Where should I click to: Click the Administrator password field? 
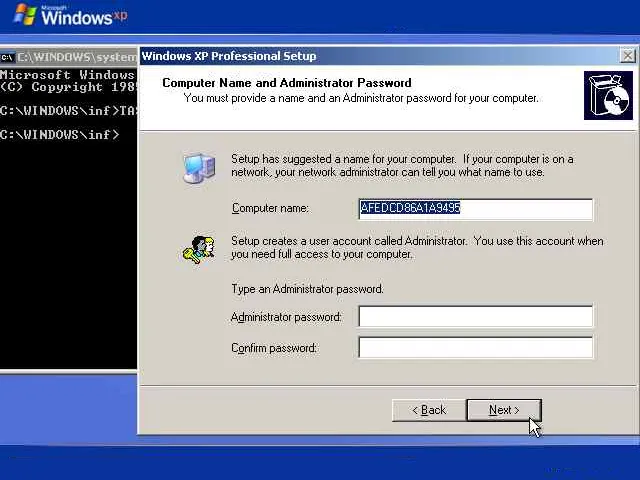pyautogui.click(x=476, y=316)
